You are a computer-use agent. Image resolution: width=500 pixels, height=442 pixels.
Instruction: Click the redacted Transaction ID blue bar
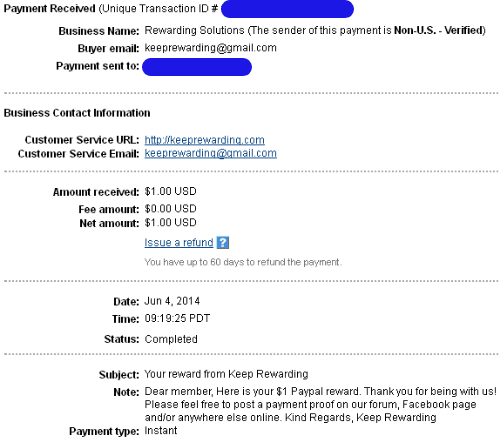(x=287, y=9)
